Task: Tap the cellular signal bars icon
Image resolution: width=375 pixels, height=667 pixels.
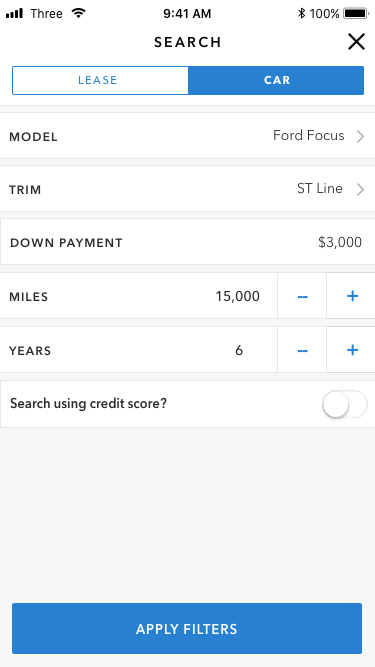Action: (14, 14)
